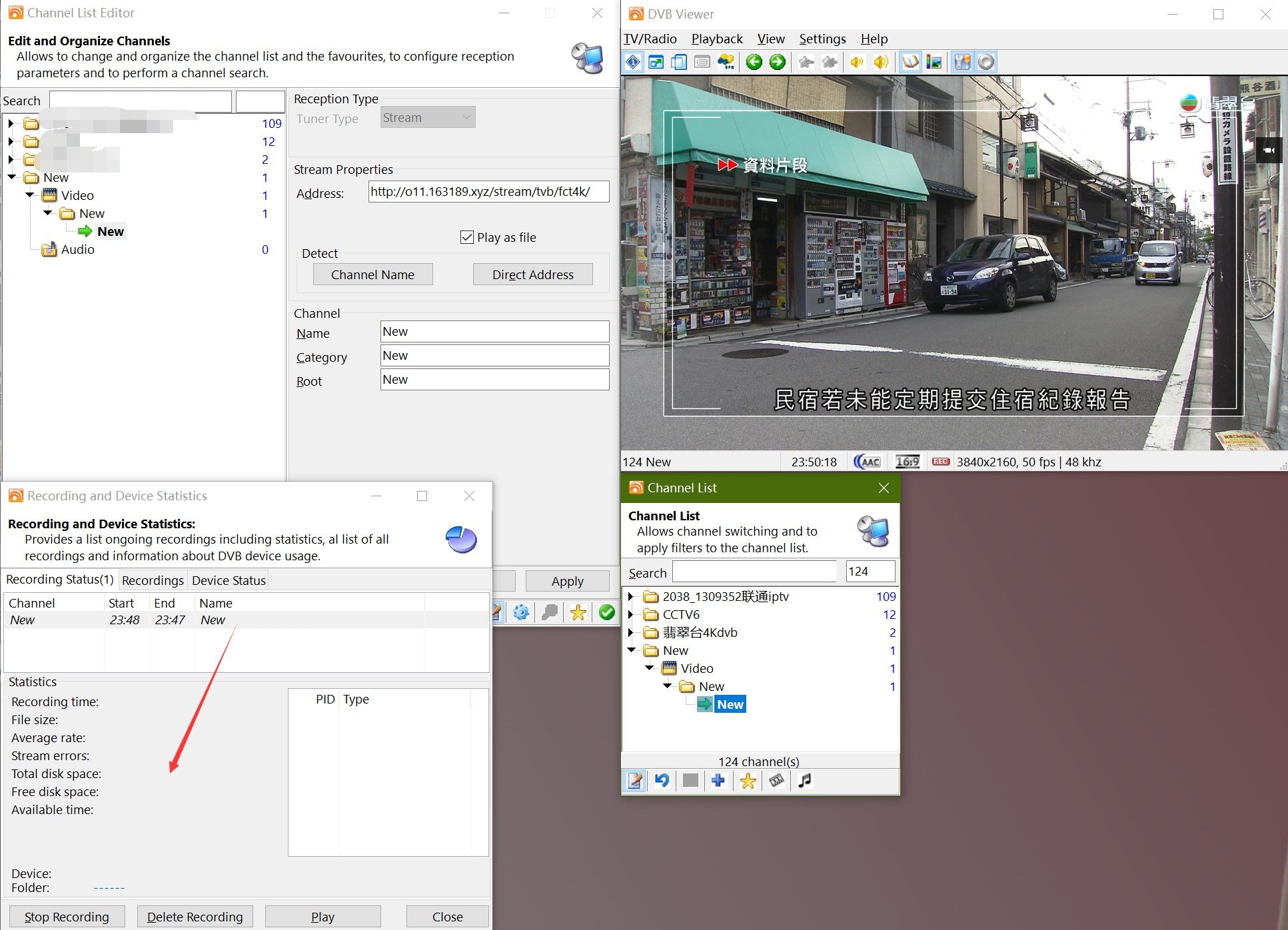Toggle the tools icon in DVB Viewer toolbar
Image resolution: width=1288 pixels, height=930 pixels.
tap(962, 62)
